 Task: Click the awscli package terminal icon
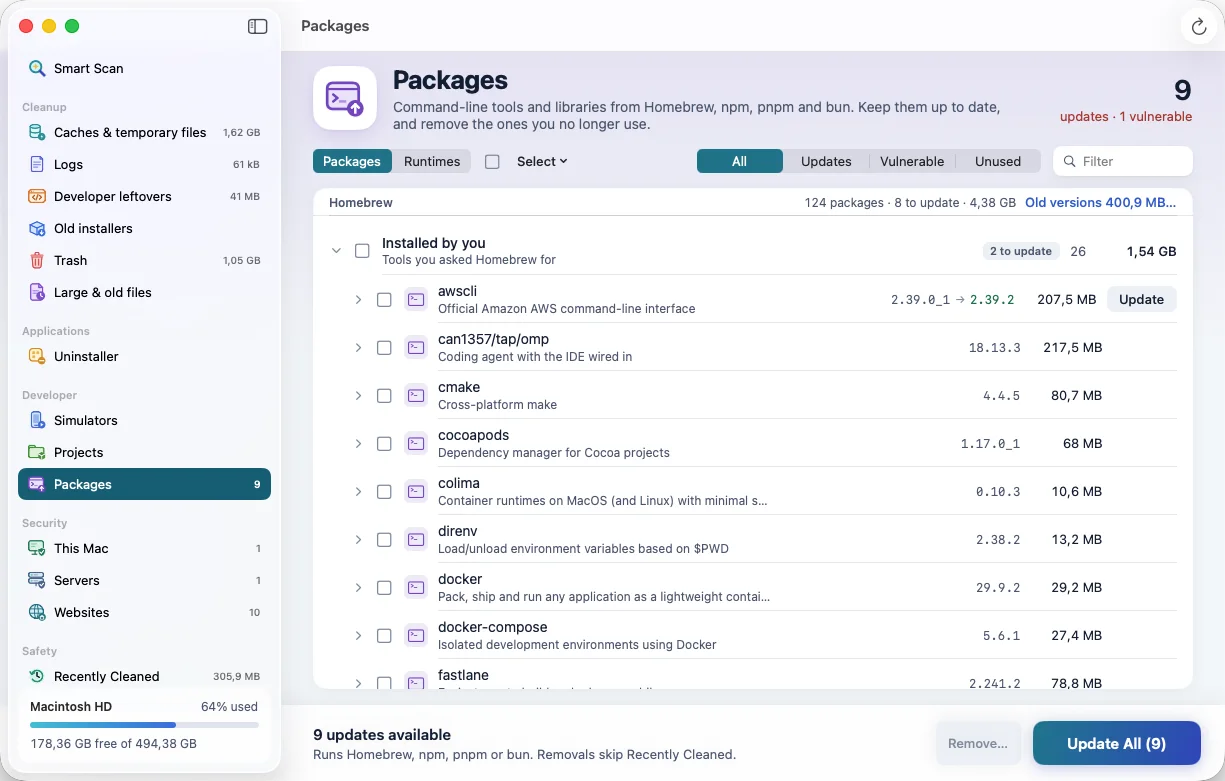click(415, 299)
